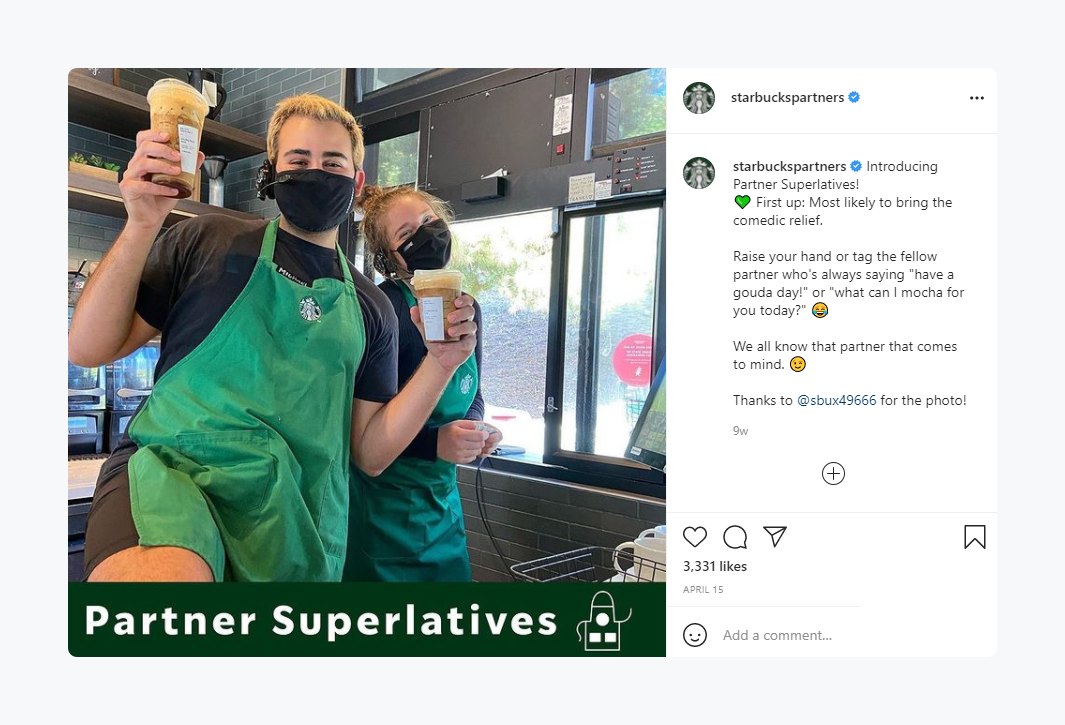Screen dimensions: 1065x725
Task: Click verified badge next to header username
Action: tap(854, 97)
